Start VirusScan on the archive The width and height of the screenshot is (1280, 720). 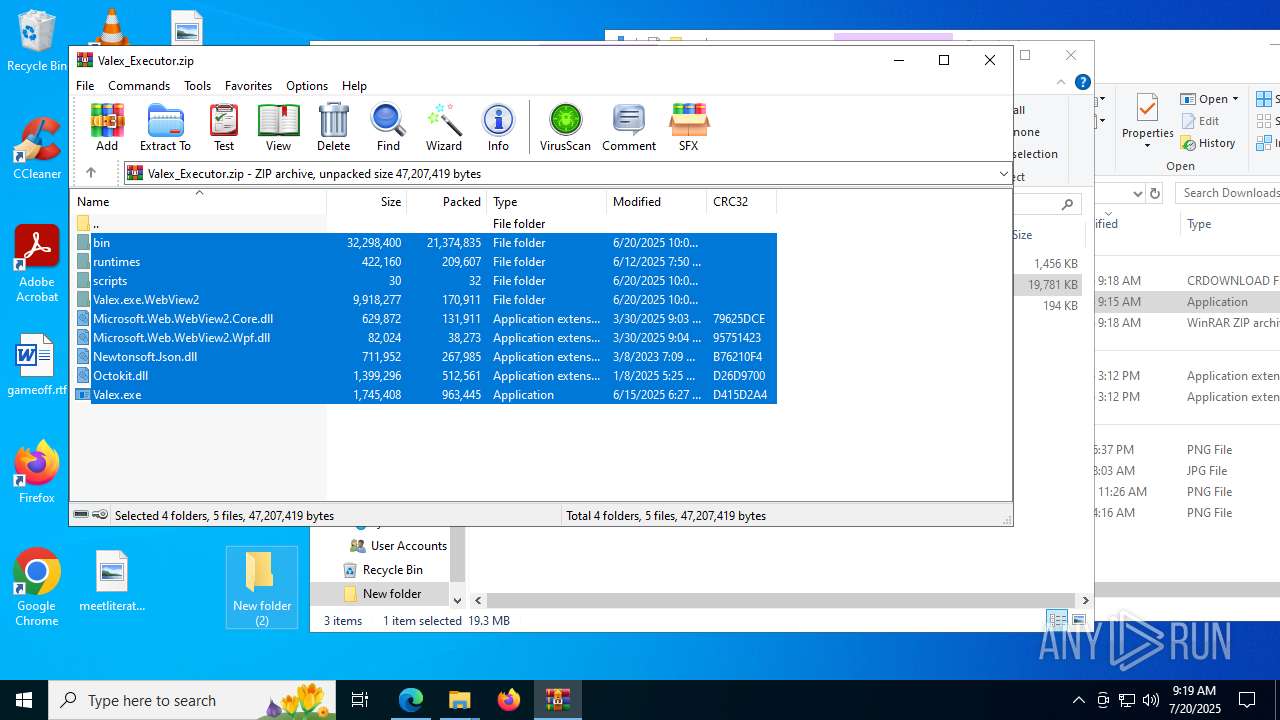(x=565, y=127)
